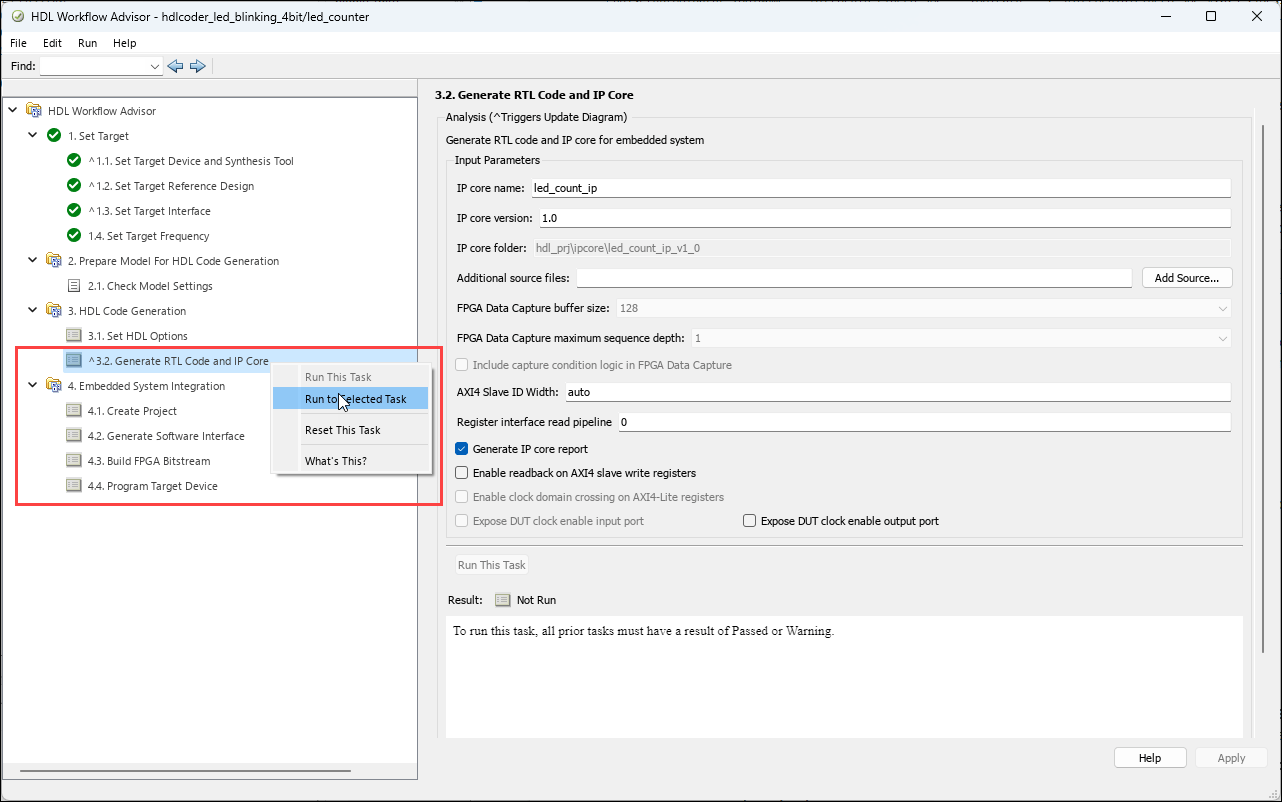Click the back arrow next to Find

coord(175,66)
